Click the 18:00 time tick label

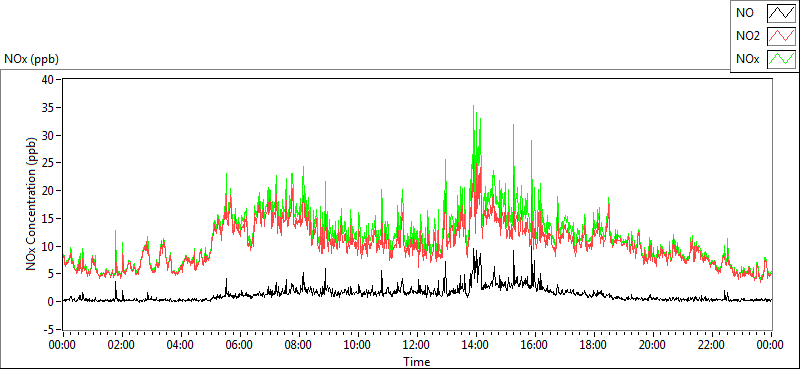click(x=594, y=346)
